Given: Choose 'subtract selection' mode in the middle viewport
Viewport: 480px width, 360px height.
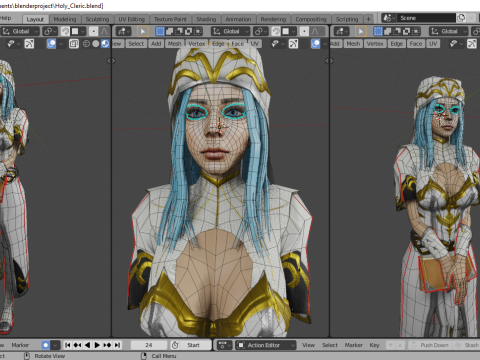Looking at the screenshot, I should (x=179, y=31).
